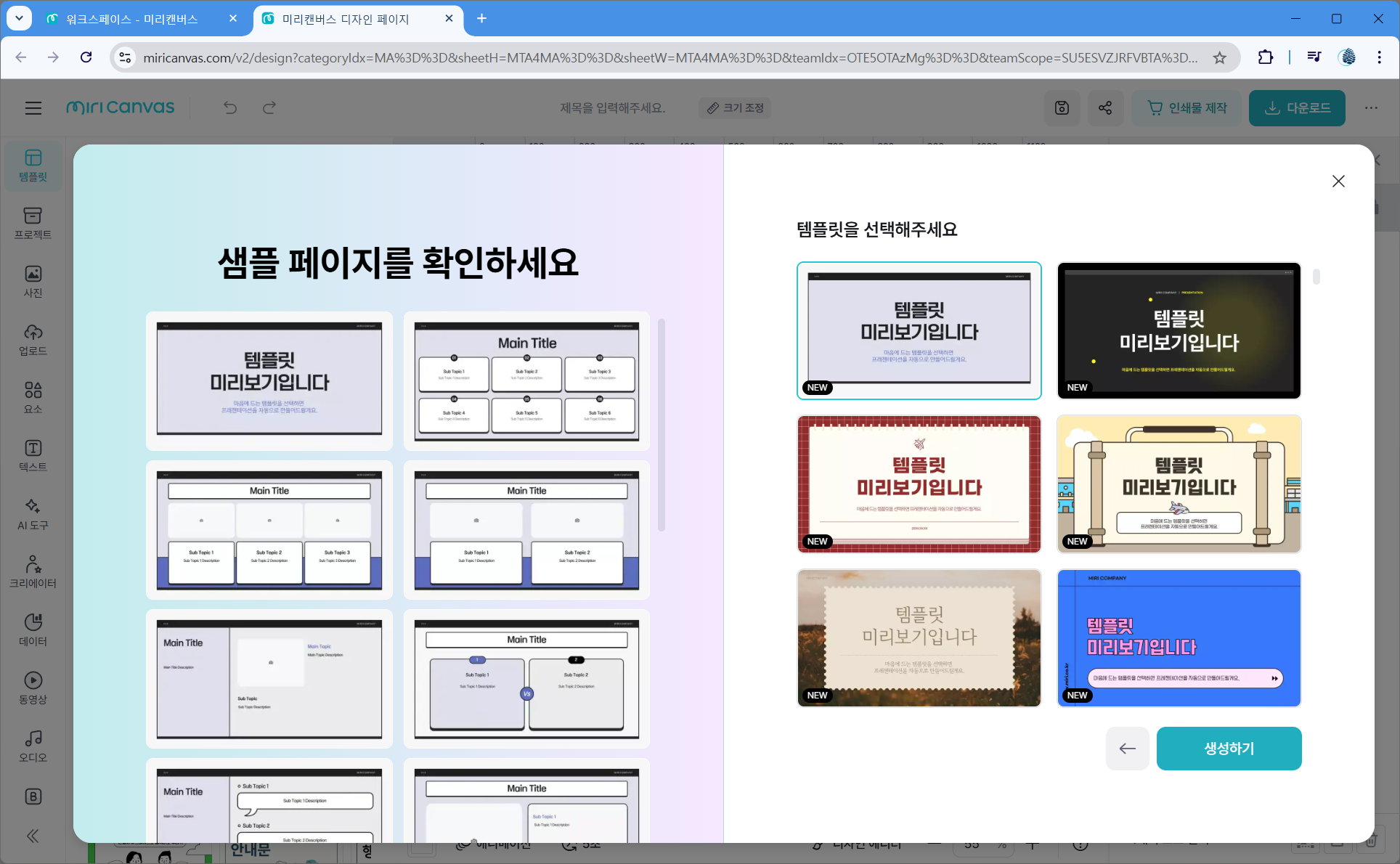This screenshot has width=1400, height=864.
Task: Select the black dark-theme template thumbnail
Action: tap(1179, 330)
